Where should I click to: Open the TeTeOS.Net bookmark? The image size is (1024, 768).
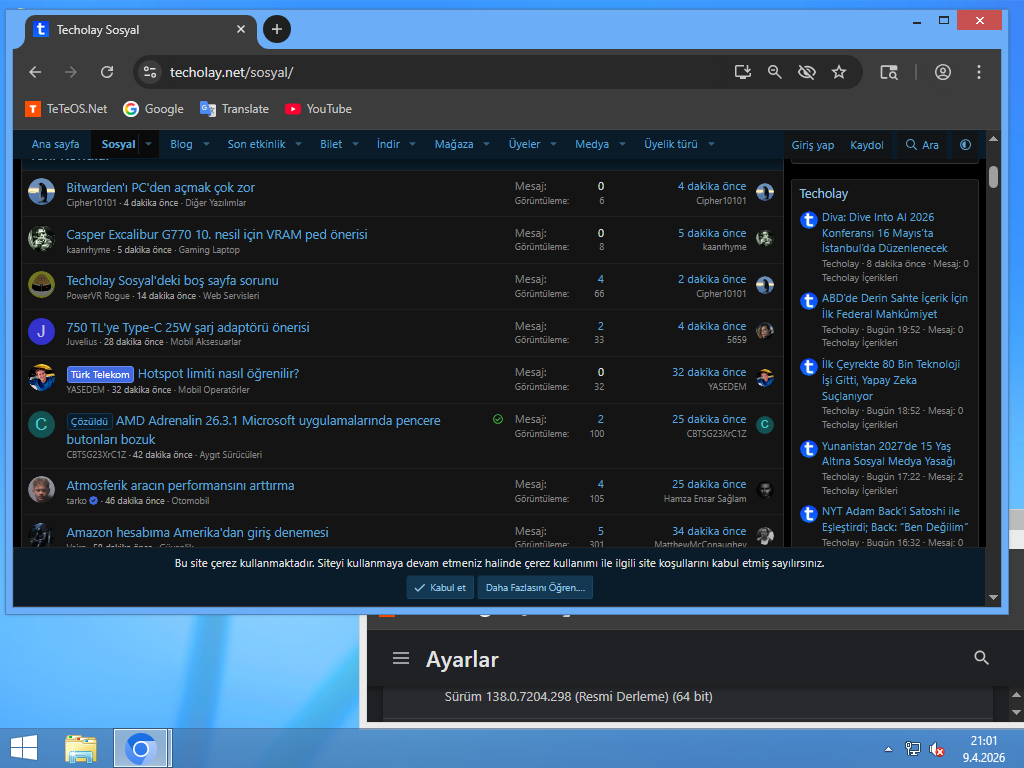pos(66,109)
